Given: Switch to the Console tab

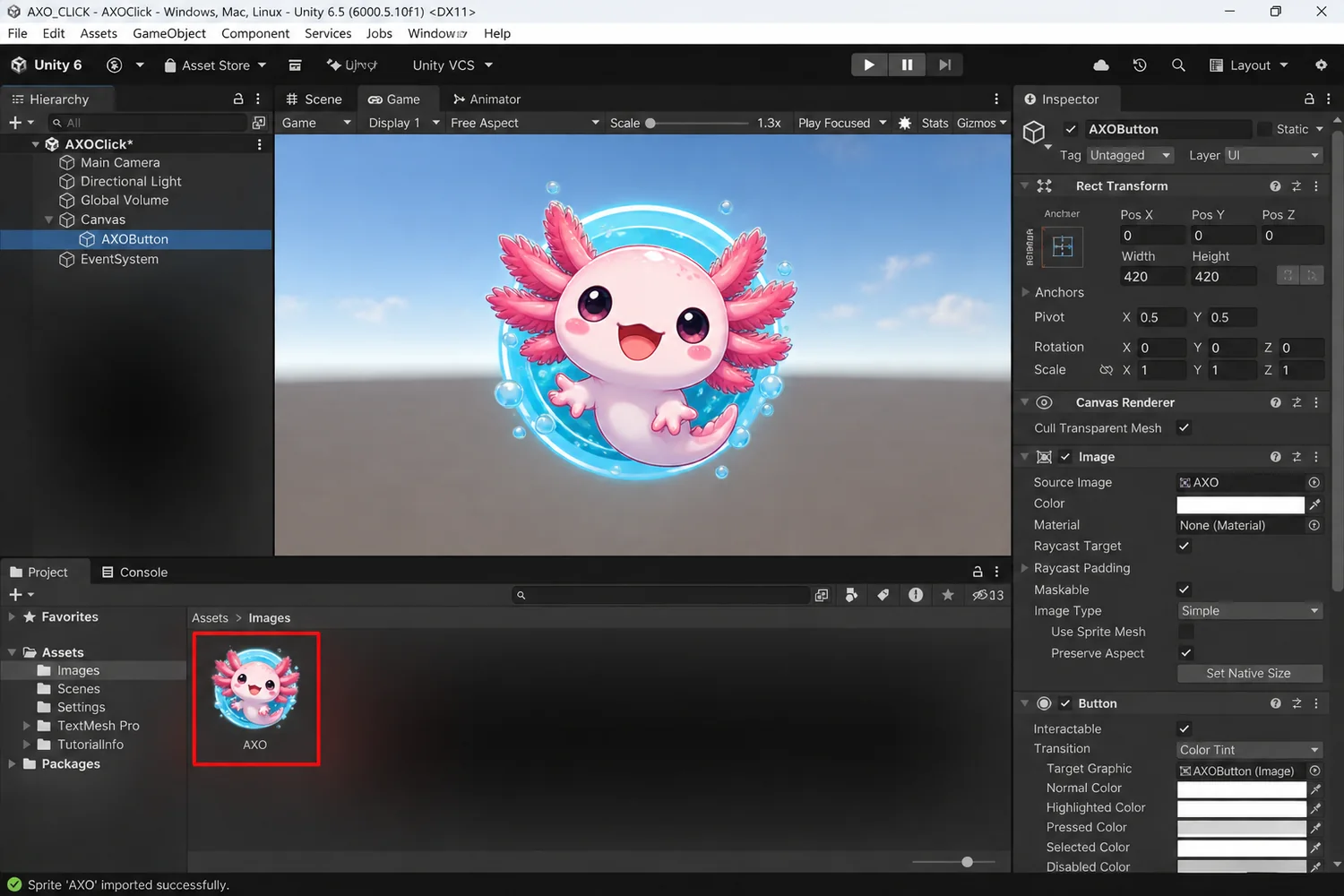Looking at the screenshot, I should pyautogui.click(x=134, y=573).
